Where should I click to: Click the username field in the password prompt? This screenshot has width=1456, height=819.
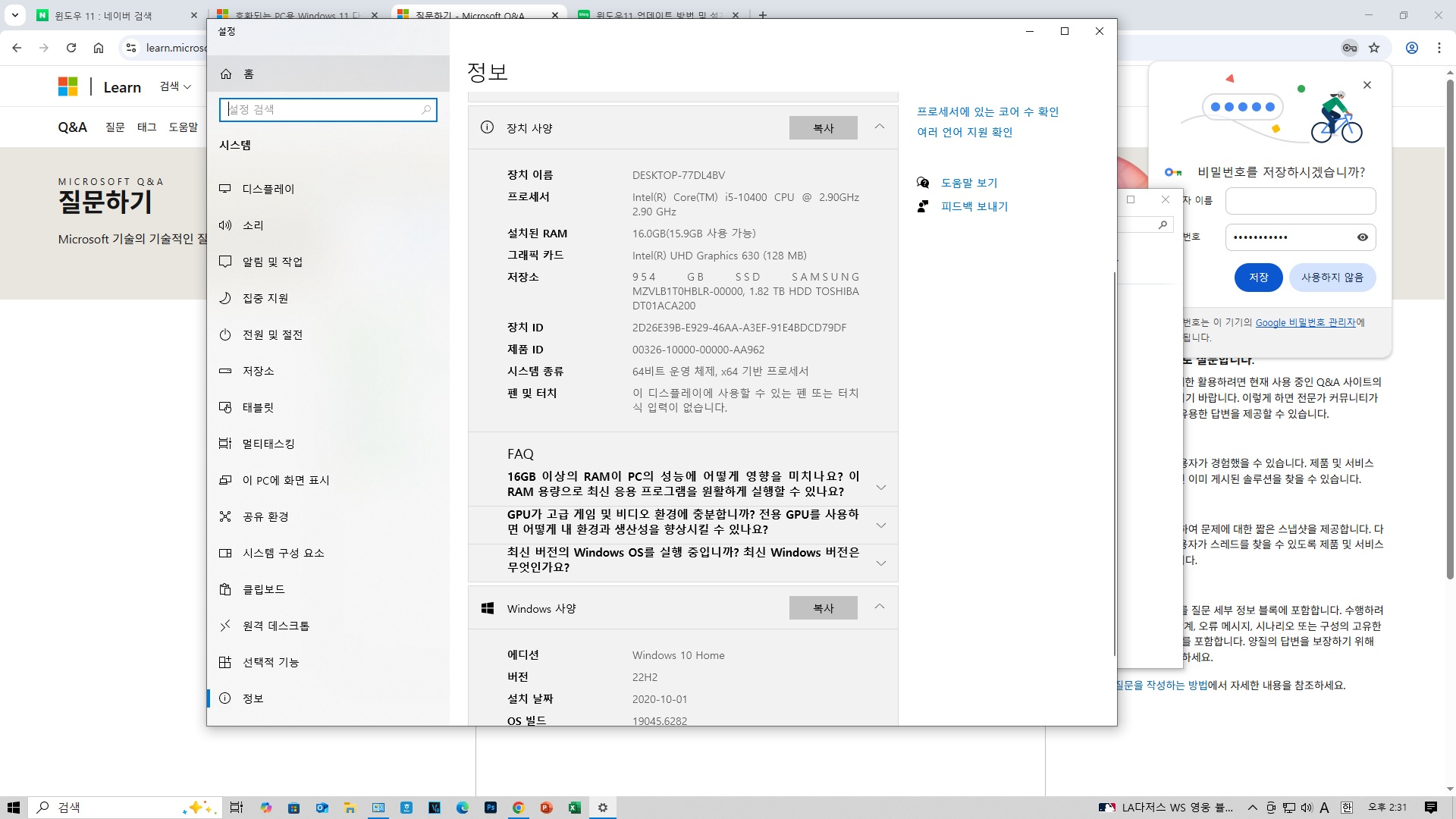[1301, 201]
